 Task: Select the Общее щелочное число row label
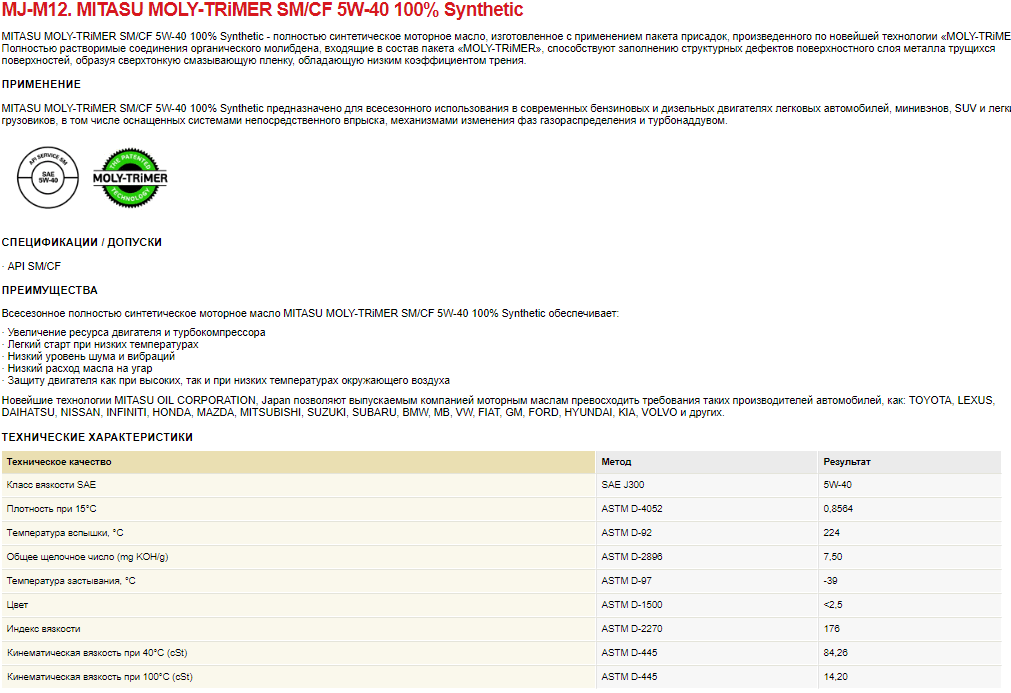click(87, 557)
